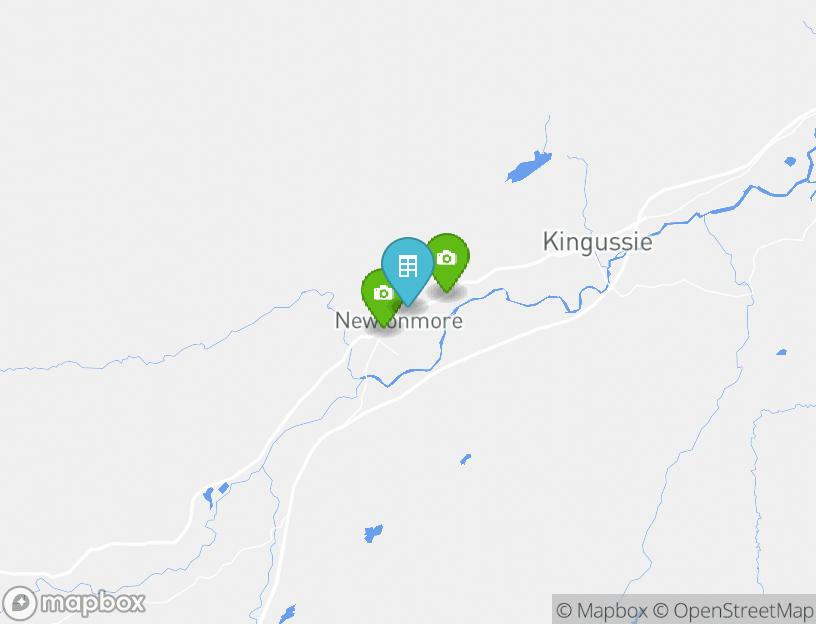Select the Newtonmore town label
Screen dimensions: 816x624
pyautogui.click(x=399, y=321)
